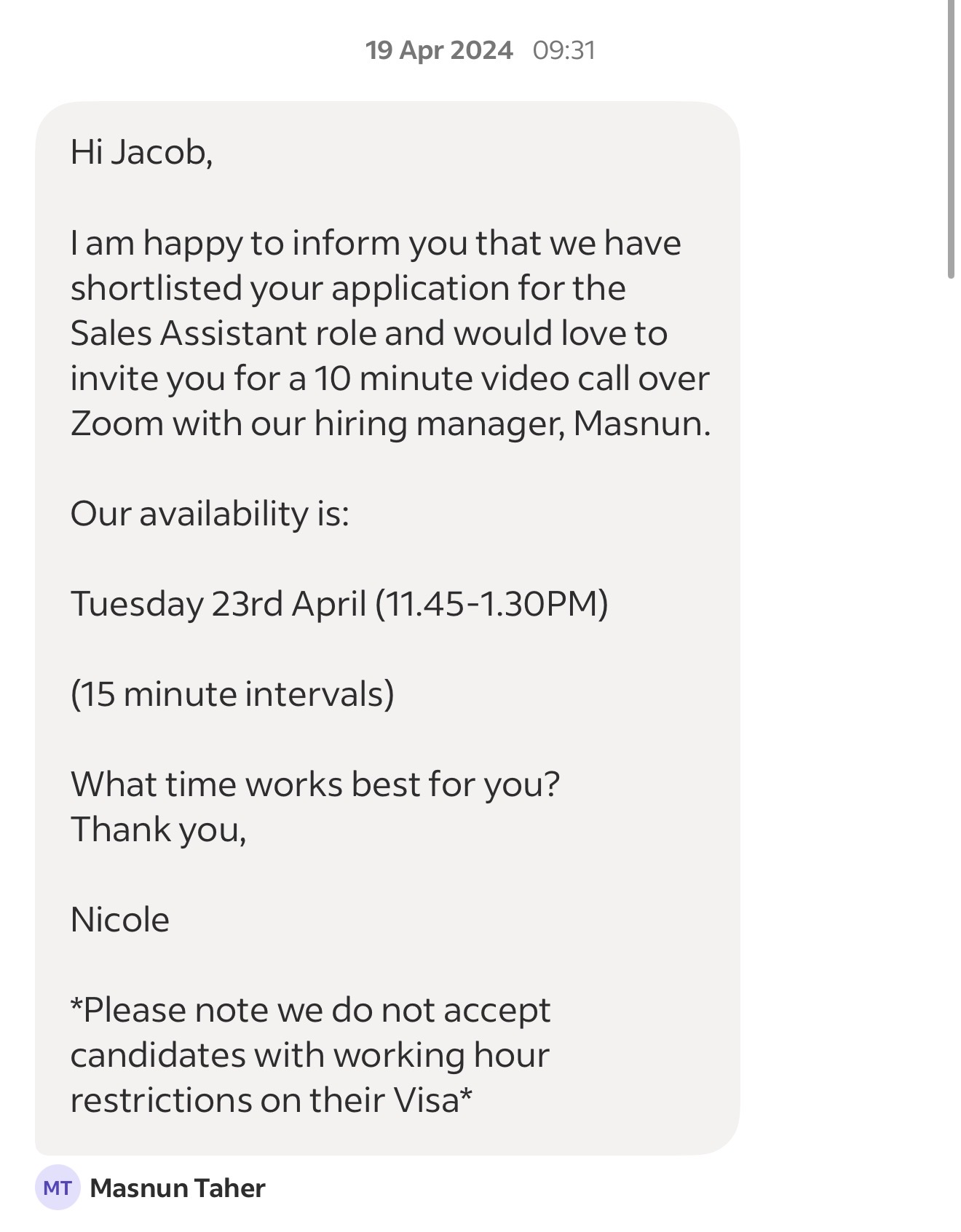
Task: Click the 09:31 message timestamp
Action: pyautogui.click(x=564, y=50)
